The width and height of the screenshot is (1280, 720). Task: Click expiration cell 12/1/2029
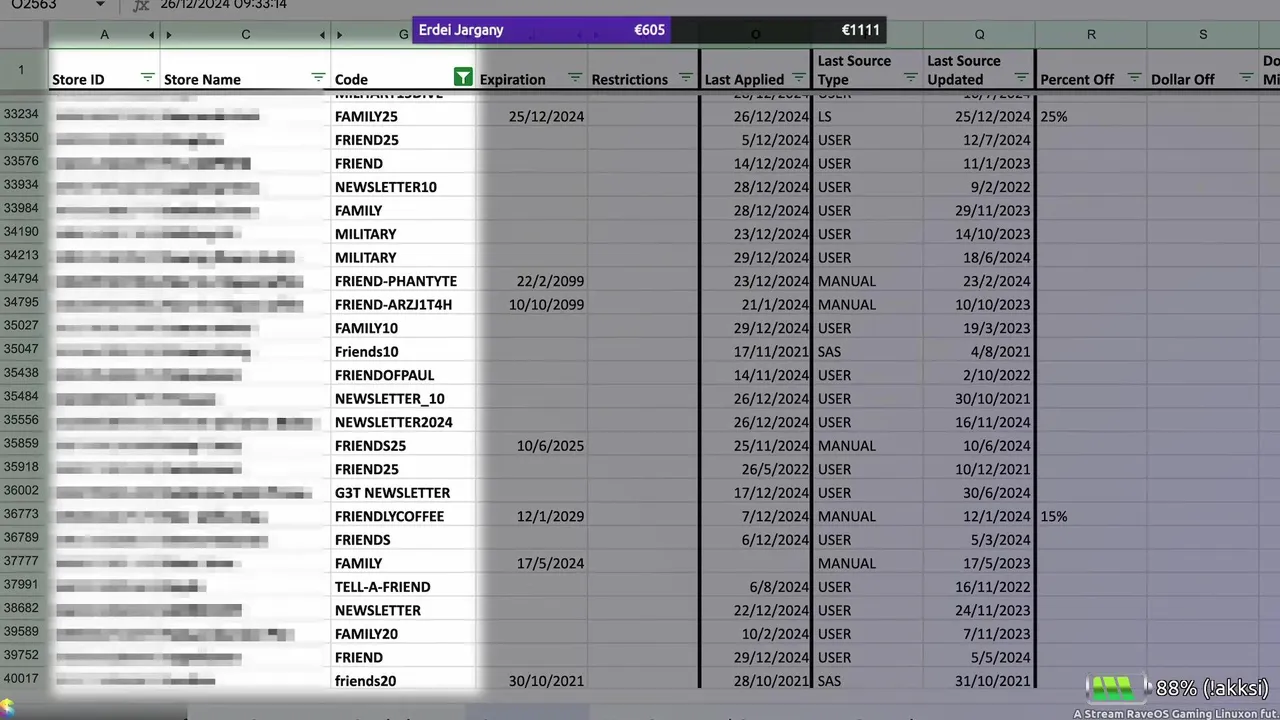click(x=532, y=516)
